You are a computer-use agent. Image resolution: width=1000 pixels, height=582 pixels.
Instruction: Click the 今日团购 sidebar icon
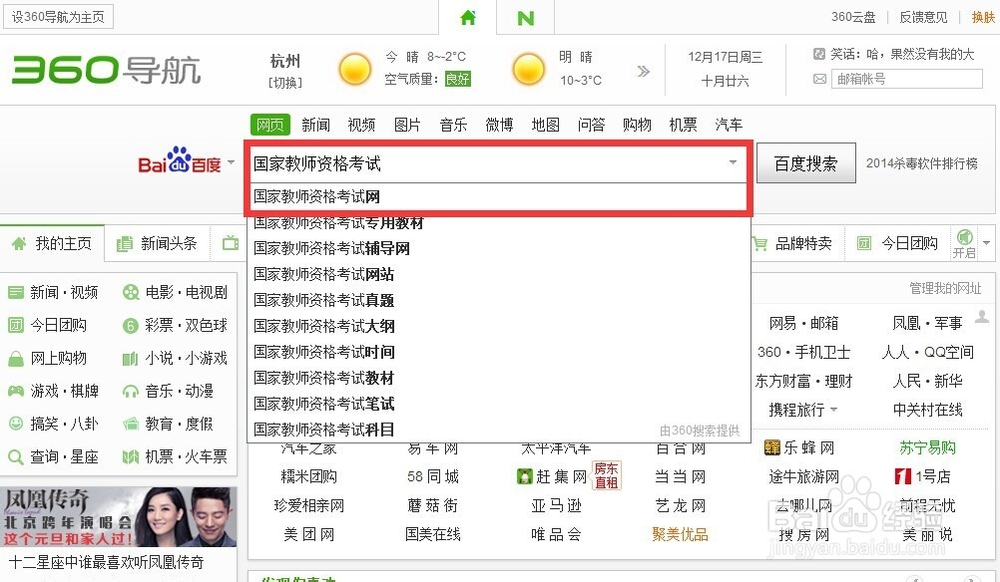[x=15, y=325]
